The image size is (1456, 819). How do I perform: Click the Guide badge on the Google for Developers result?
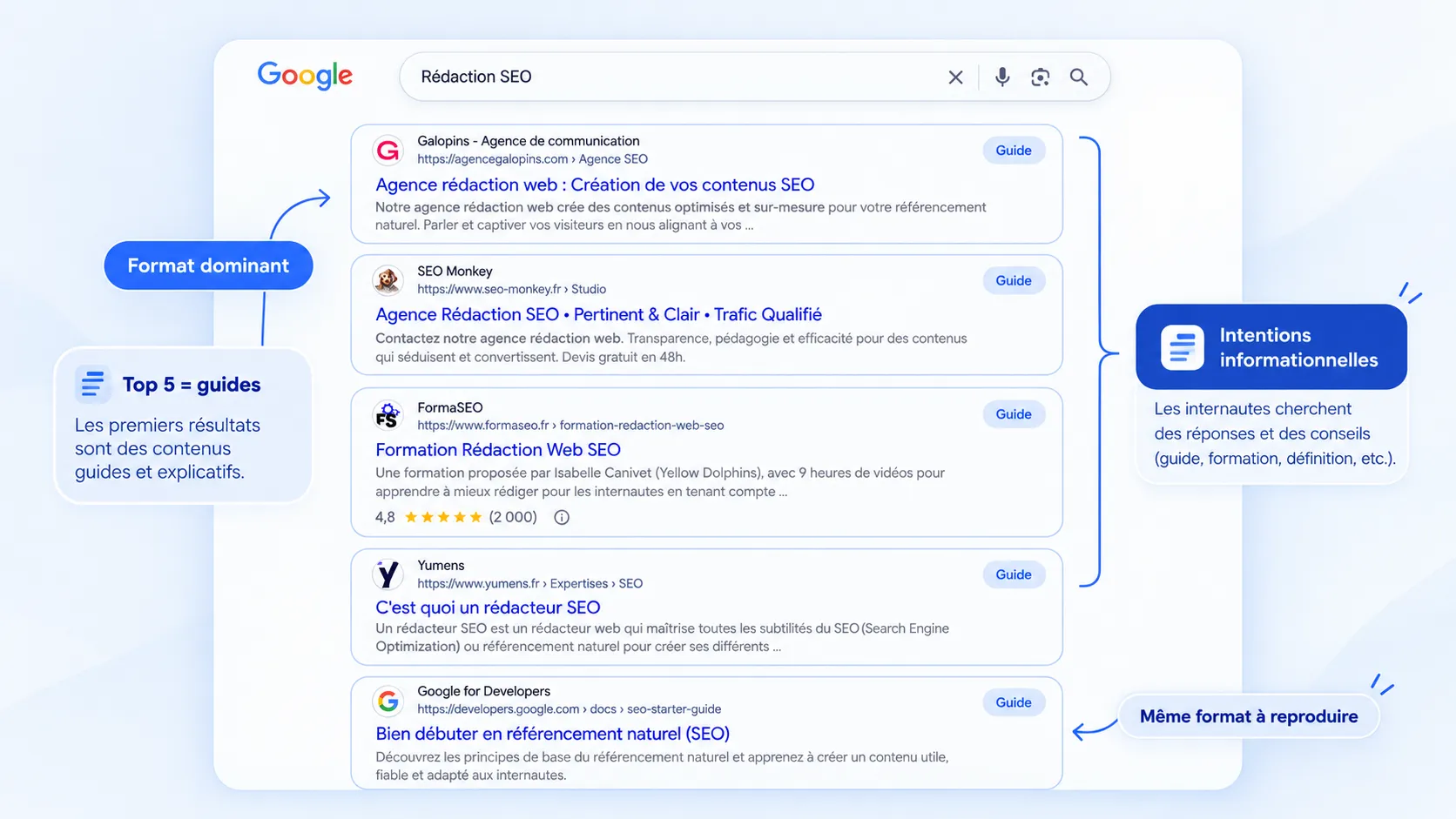(1014, 702)
